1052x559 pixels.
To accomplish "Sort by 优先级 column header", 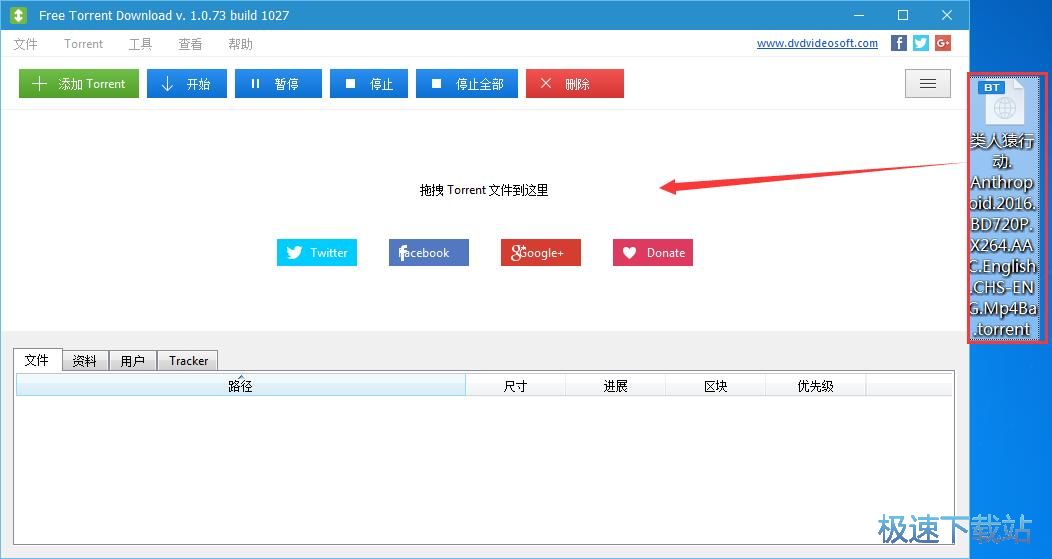I will click(815, 386).
